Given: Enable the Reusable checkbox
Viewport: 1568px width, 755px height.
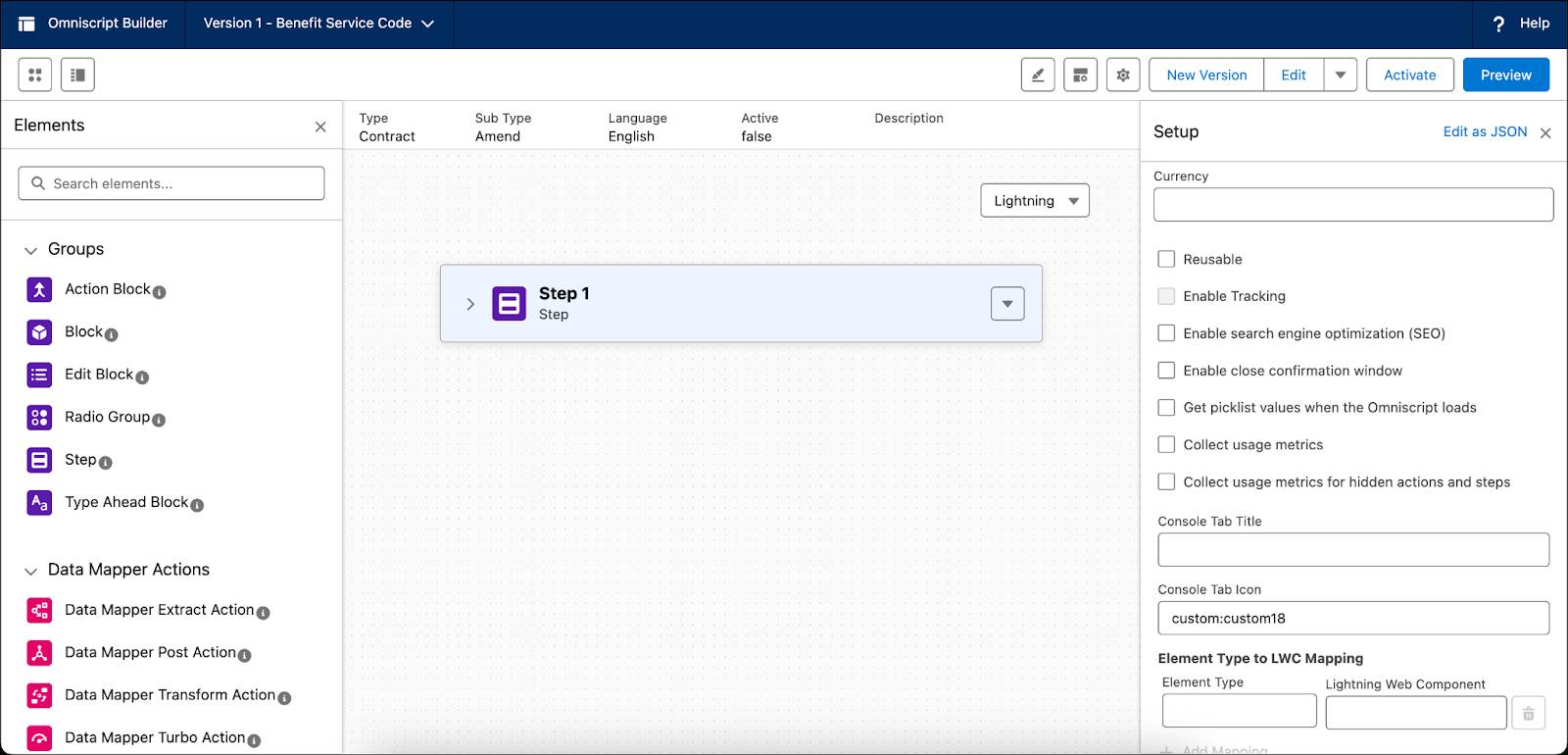Looking at the screenshot, I should pyautogui.click(x=1166, y=259).
